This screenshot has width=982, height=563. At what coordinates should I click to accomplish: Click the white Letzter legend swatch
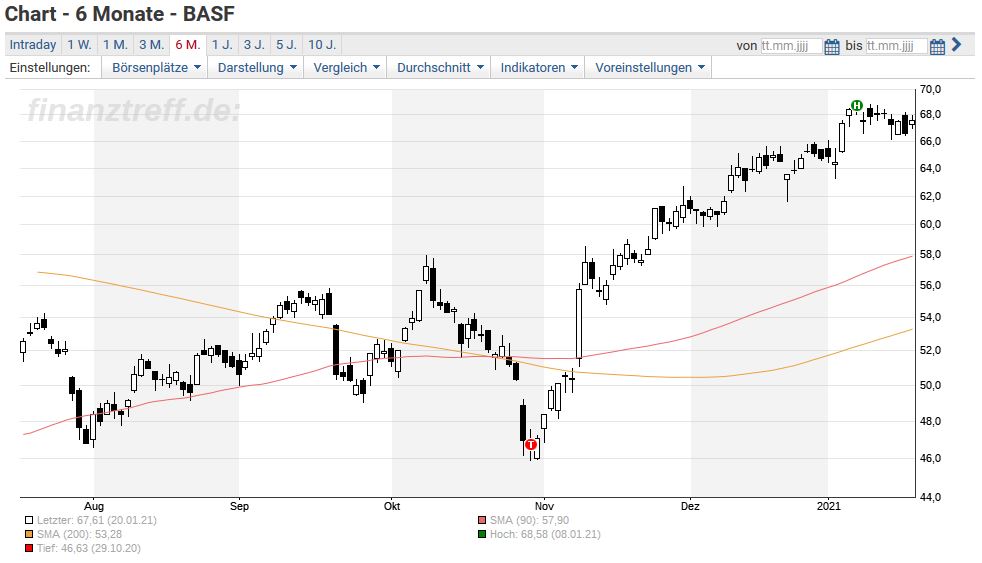(x=29, y=520)
